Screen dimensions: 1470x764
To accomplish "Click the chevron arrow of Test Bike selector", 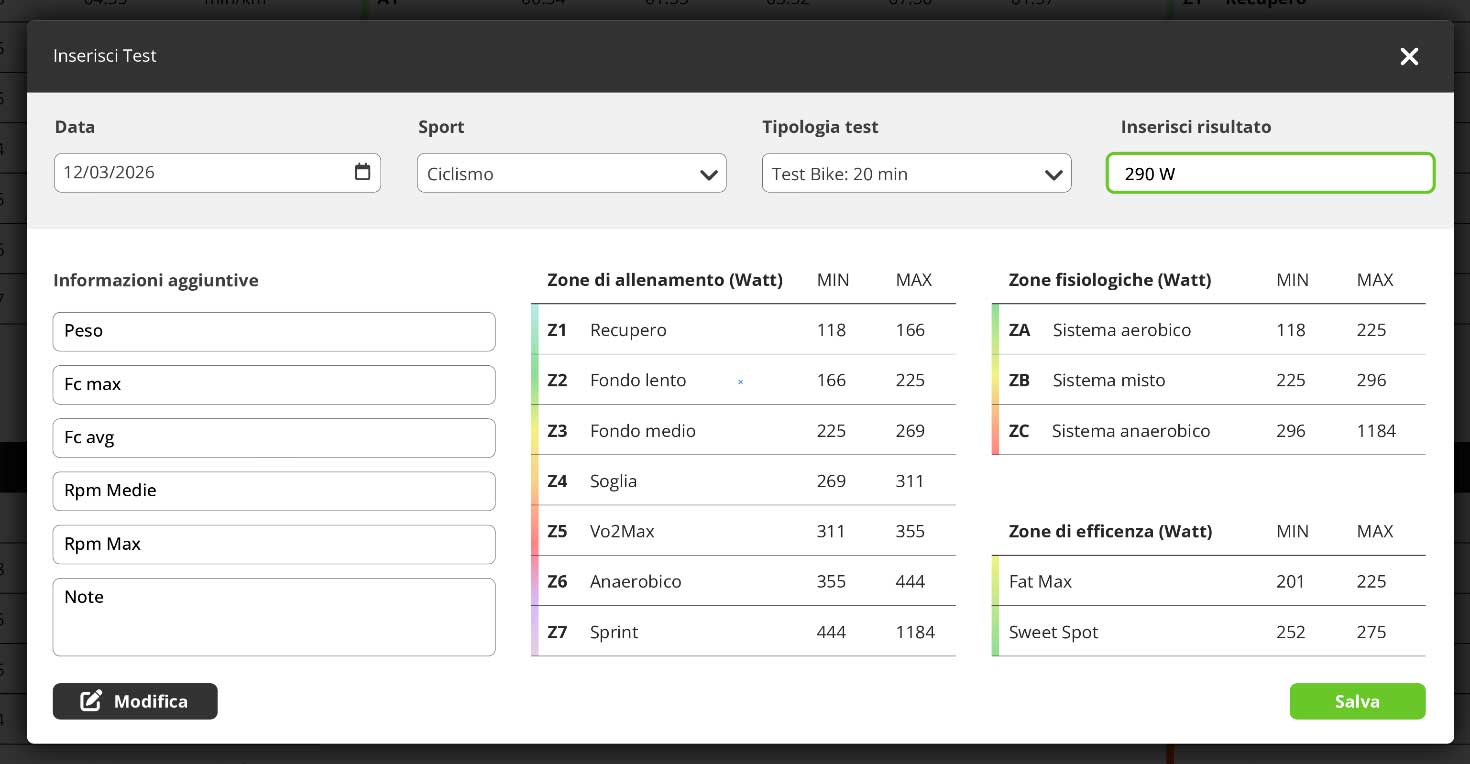I will tap(1053, 175).
